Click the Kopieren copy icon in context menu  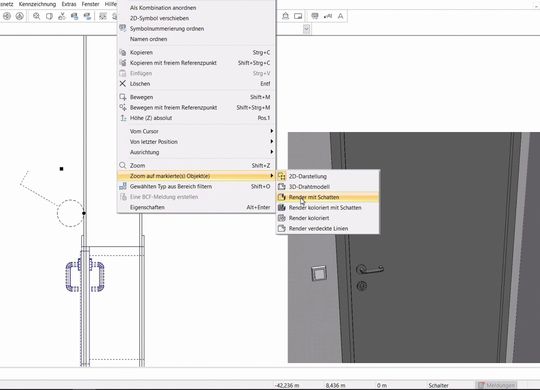(123, 52)
